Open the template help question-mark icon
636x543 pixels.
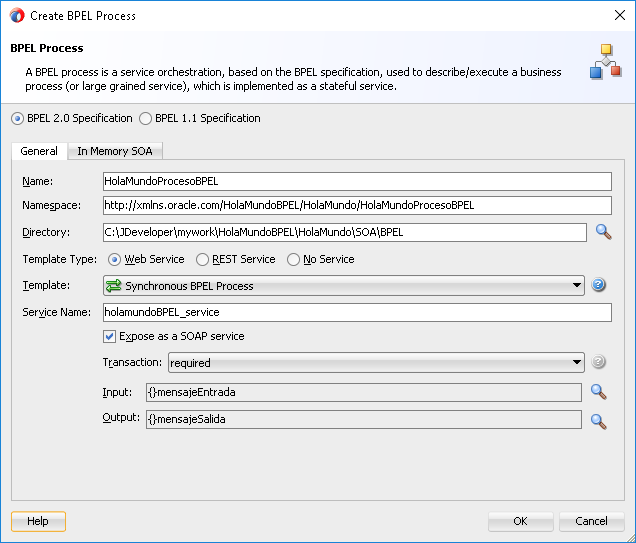click(598, 285)
